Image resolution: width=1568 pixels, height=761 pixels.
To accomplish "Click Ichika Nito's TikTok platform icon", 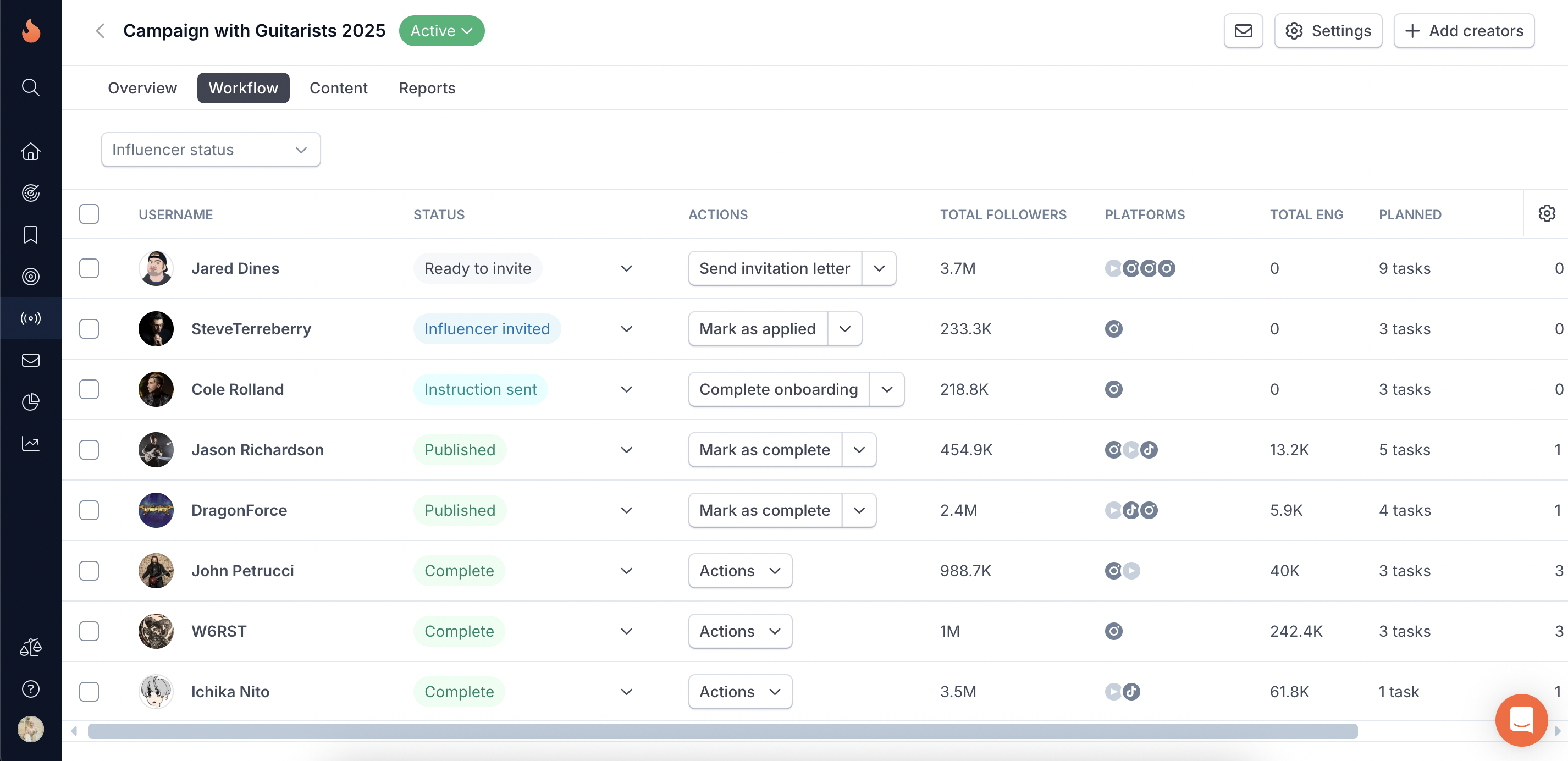I will (x=1131, y=691).
